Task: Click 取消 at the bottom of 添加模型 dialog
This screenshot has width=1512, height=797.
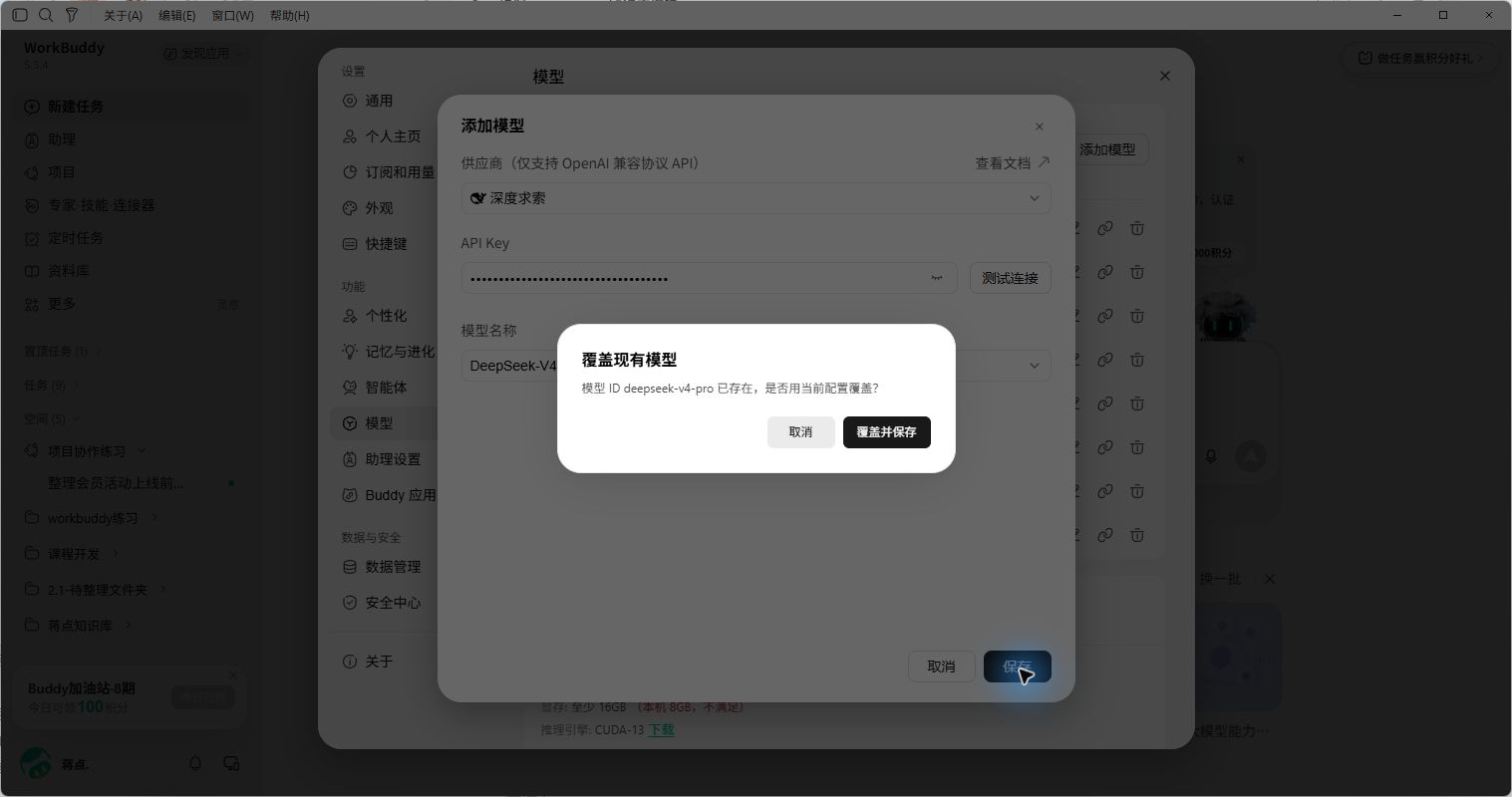Action: point(941,666)
